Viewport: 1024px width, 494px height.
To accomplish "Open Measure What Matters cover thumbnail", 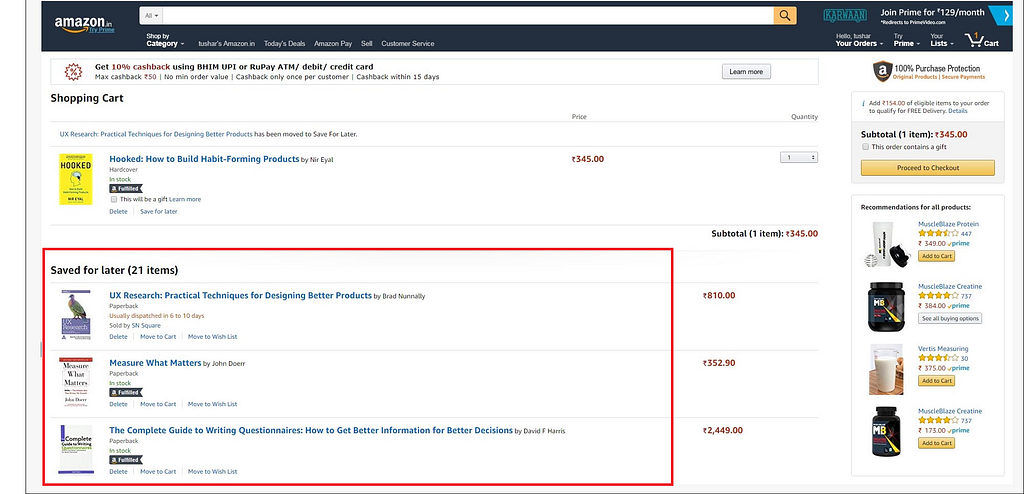I will pyautogui.click(x=76, y=382).
